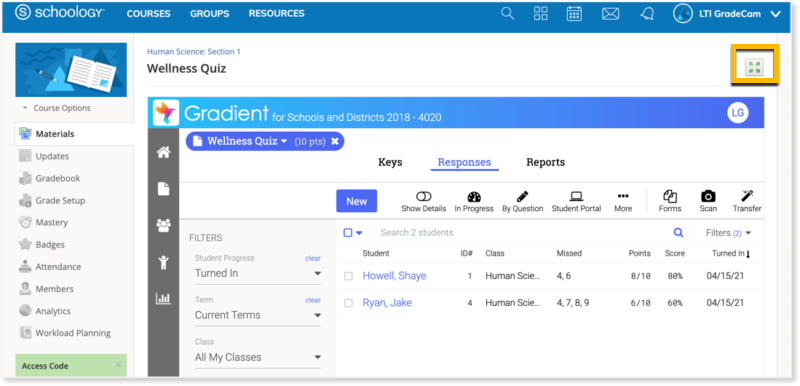Open student Howell, Shaye
This screenshot has width=800, height=386.
point(394,276)
